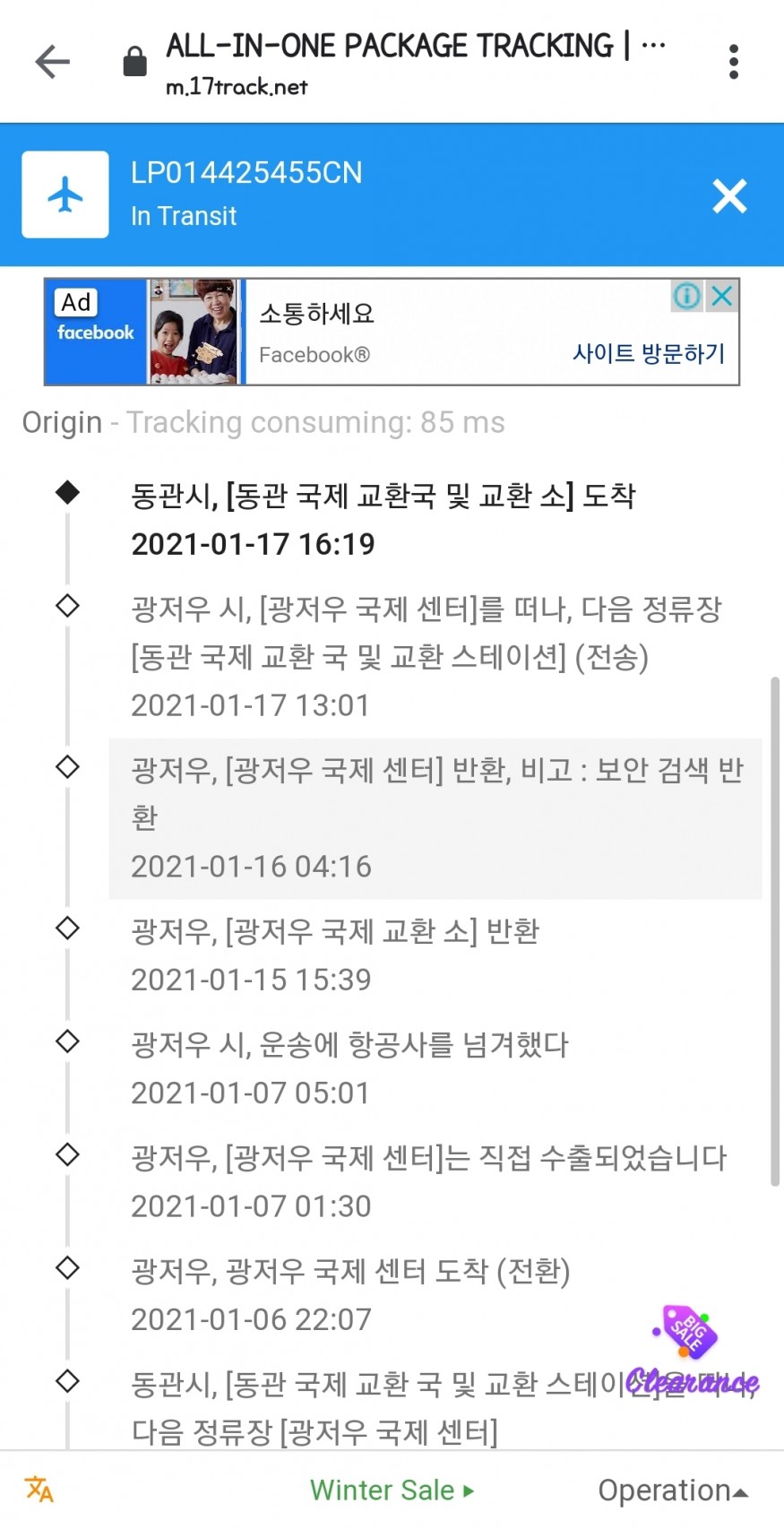Tap tracking number LP014425455CN

[x=246, y=172]
